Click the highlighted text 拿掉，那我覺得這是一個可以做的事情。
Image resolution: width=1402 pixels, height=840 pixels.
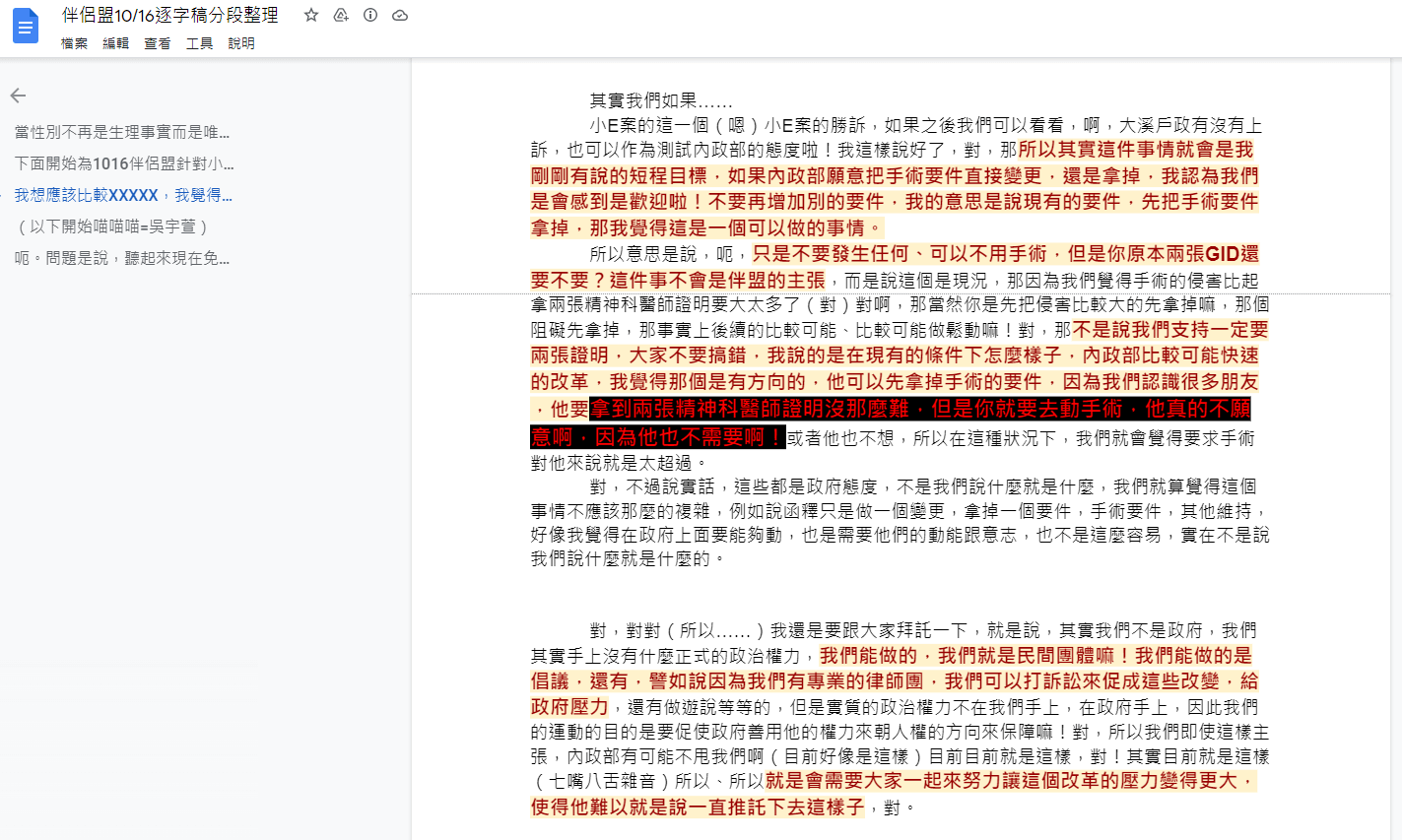707,228
